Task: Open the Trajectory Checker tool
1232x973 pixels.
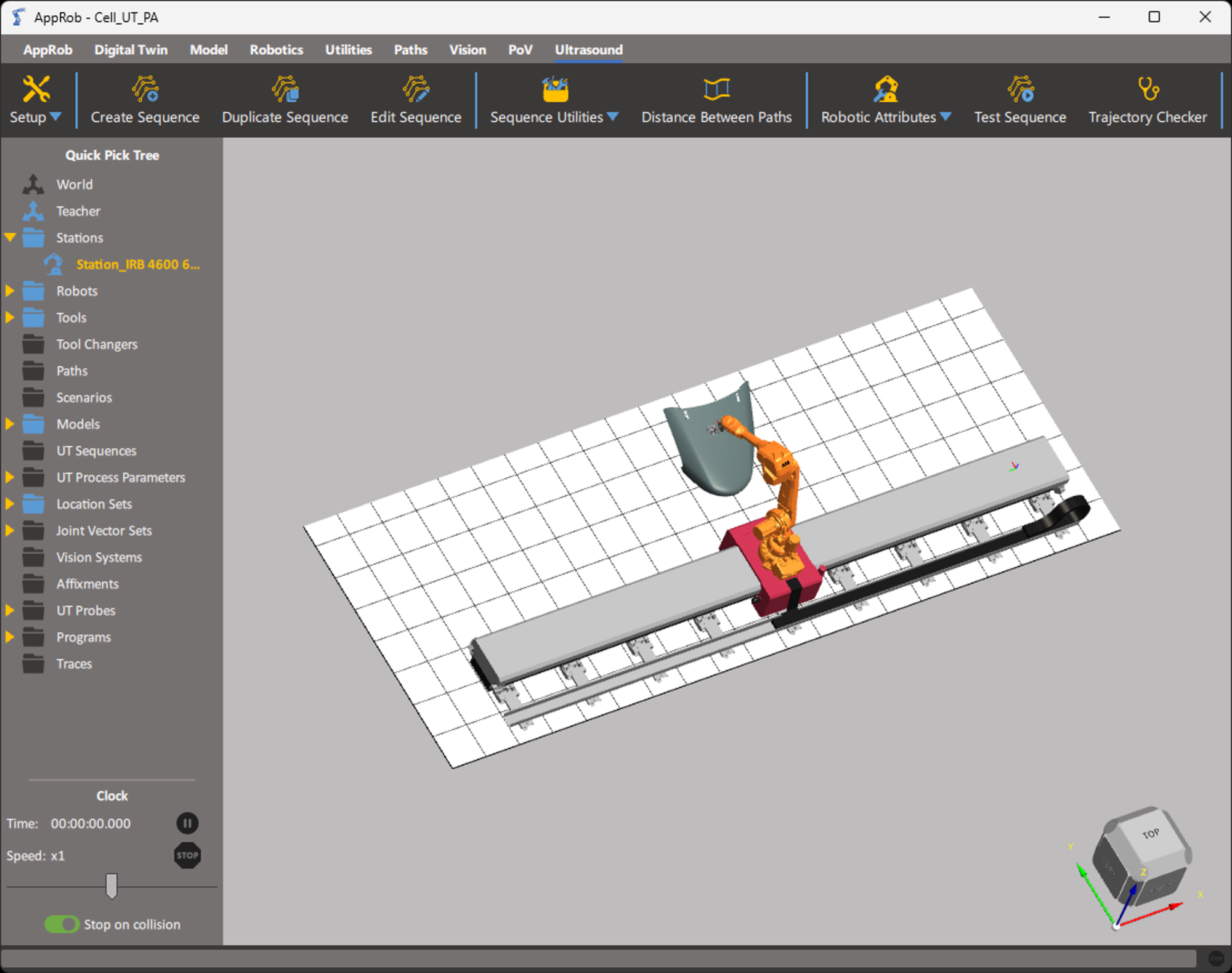Action: point(1148,90)
